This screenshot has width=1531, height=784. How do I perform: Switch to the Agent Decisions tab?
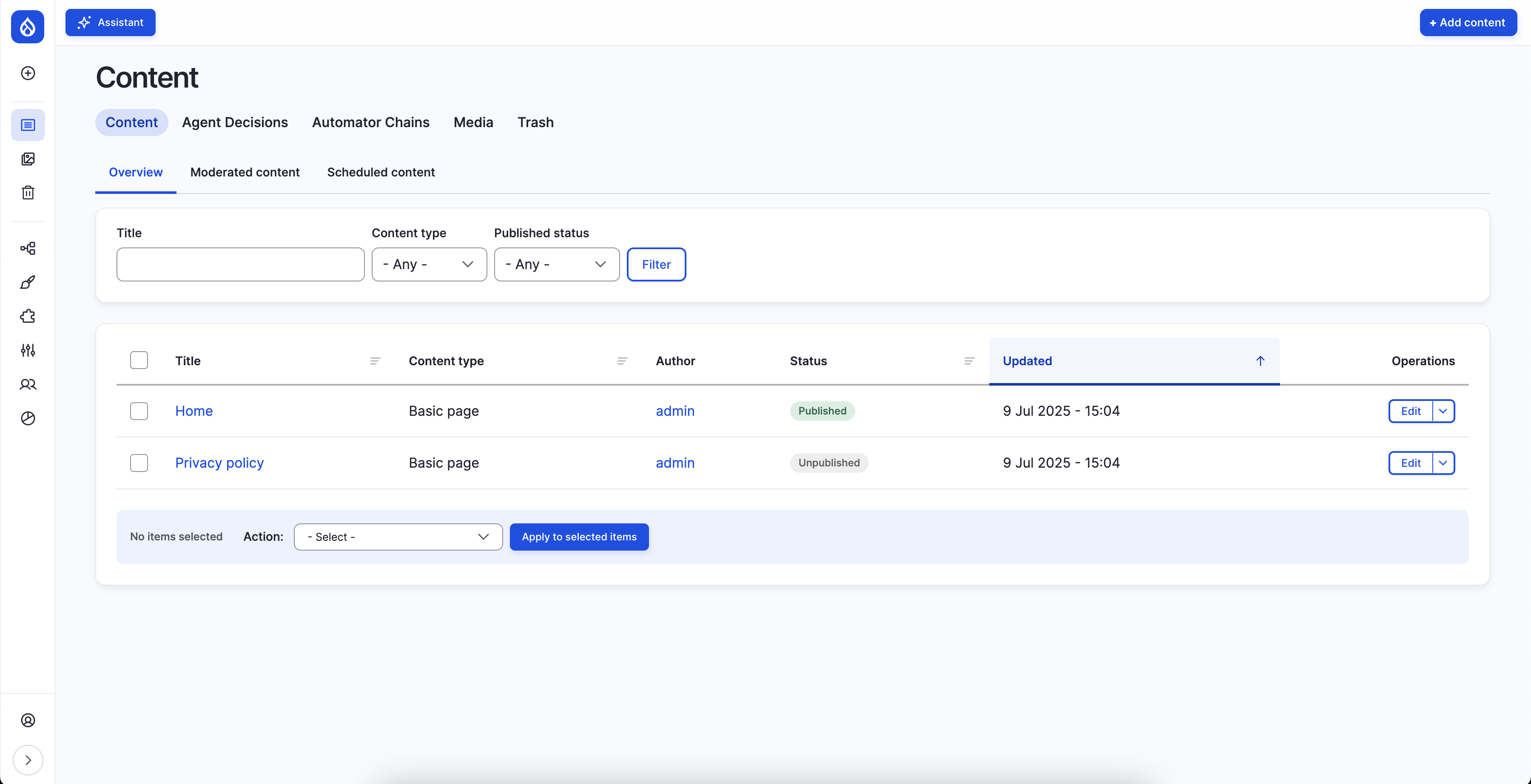click(235, 122)
